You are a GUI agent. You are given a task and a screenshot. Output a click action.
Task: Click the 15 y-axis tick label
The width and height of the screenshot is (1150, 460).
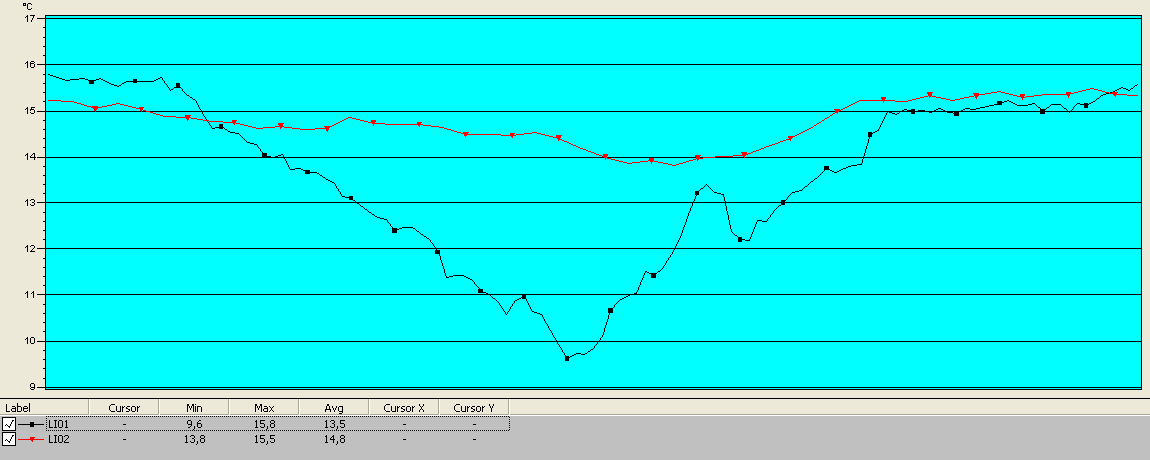point(30,111)
